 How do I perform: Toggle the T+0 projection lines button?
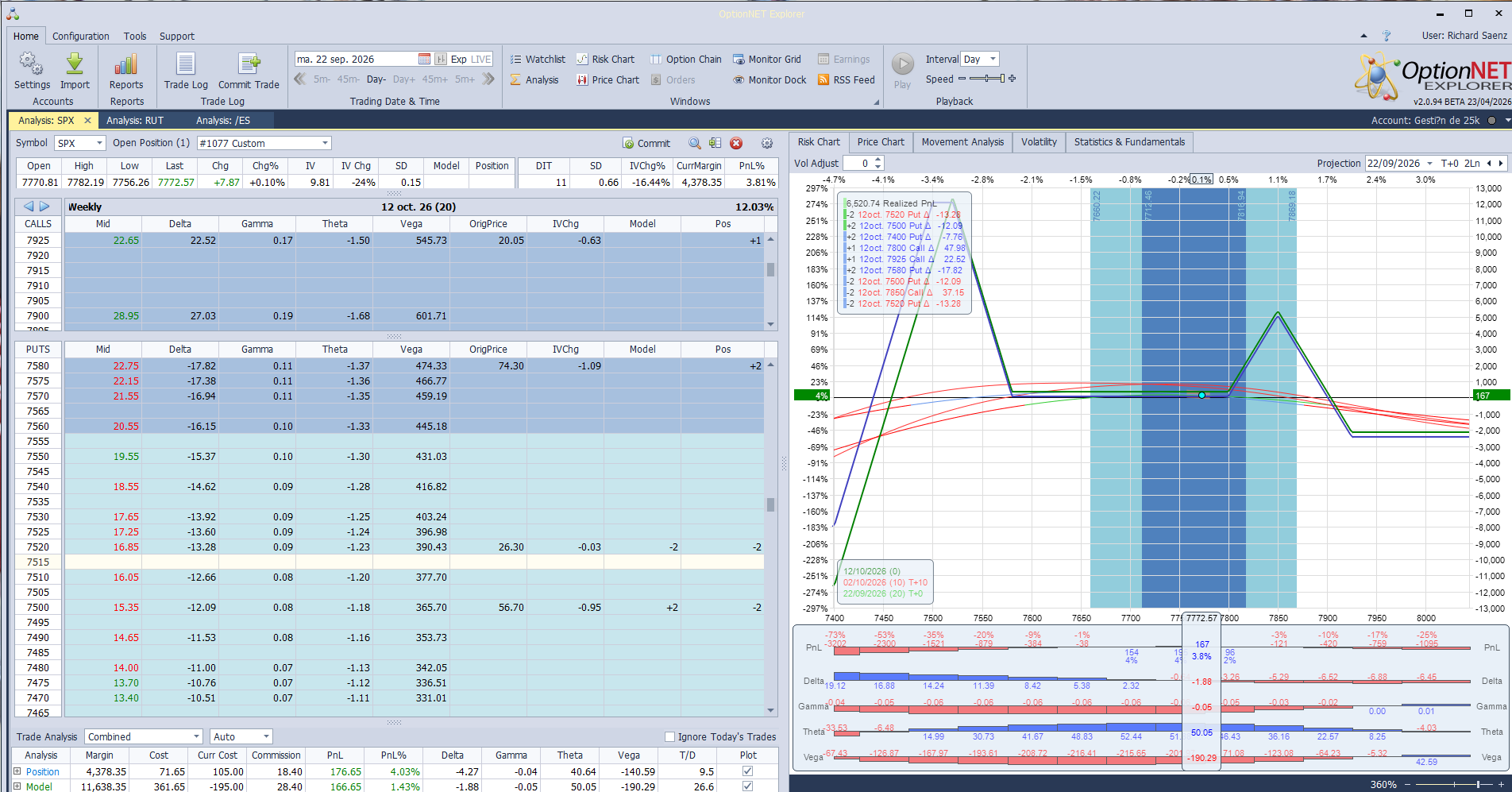pos(1450,163)
